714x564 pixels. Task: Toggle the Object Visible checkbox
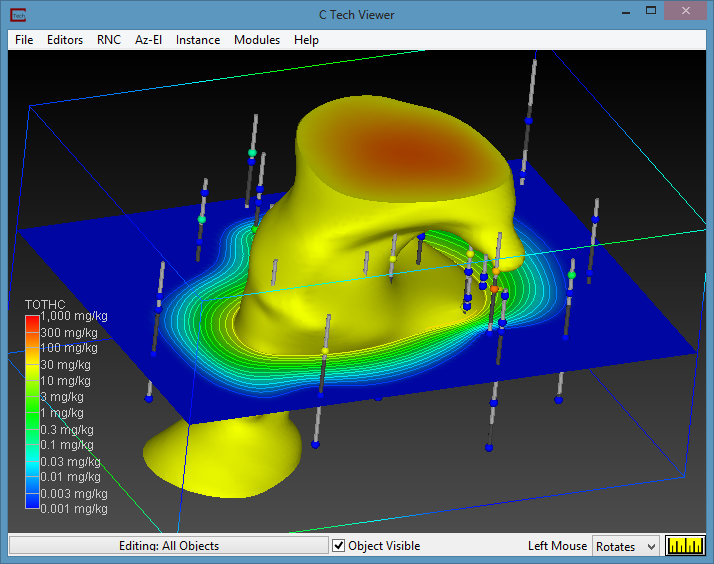338,546
